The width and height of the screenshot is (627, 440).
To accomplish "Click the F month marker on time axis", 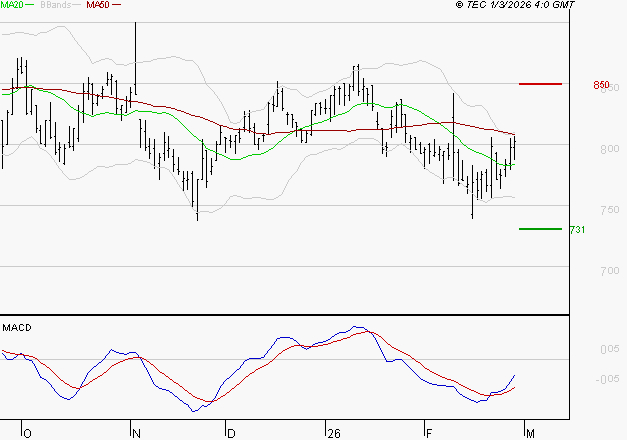I will [429, 434].
